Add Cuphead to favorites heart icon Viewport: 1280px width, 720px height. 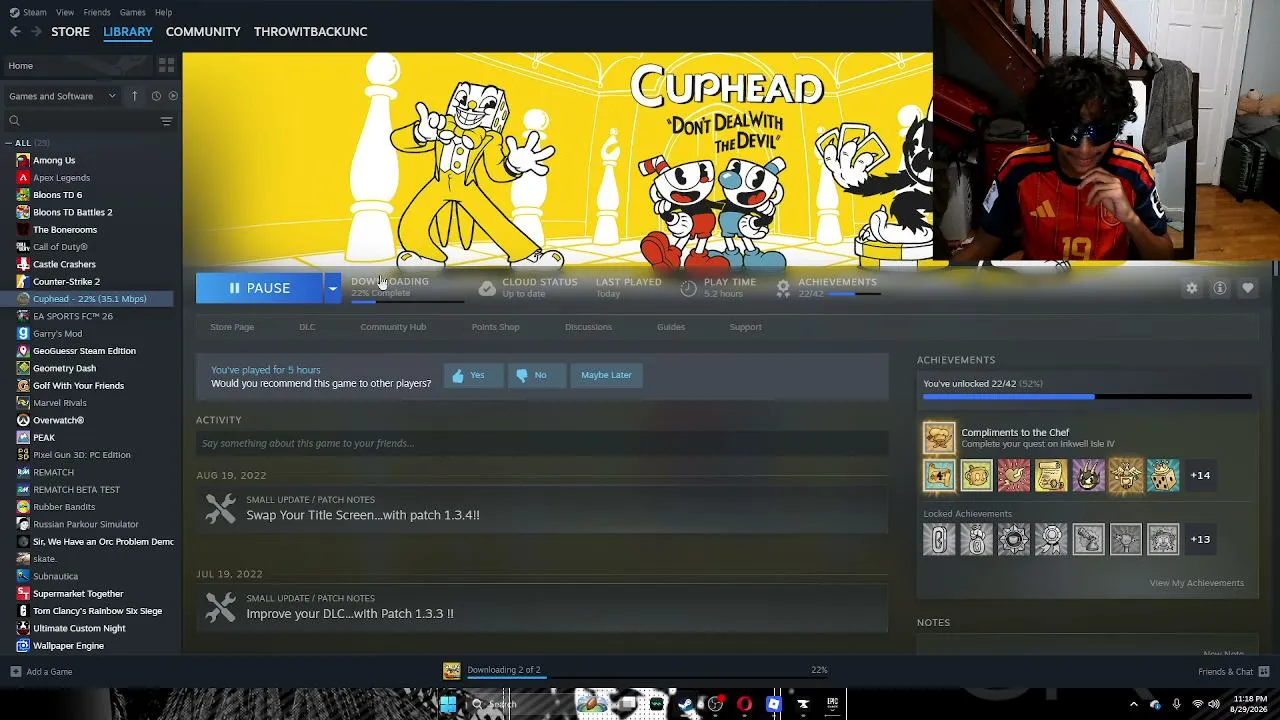coord(1248,288)
